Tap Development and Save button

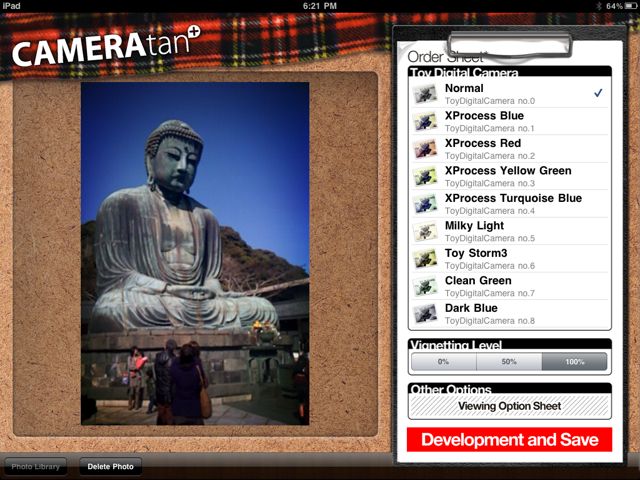coord(509,440)
